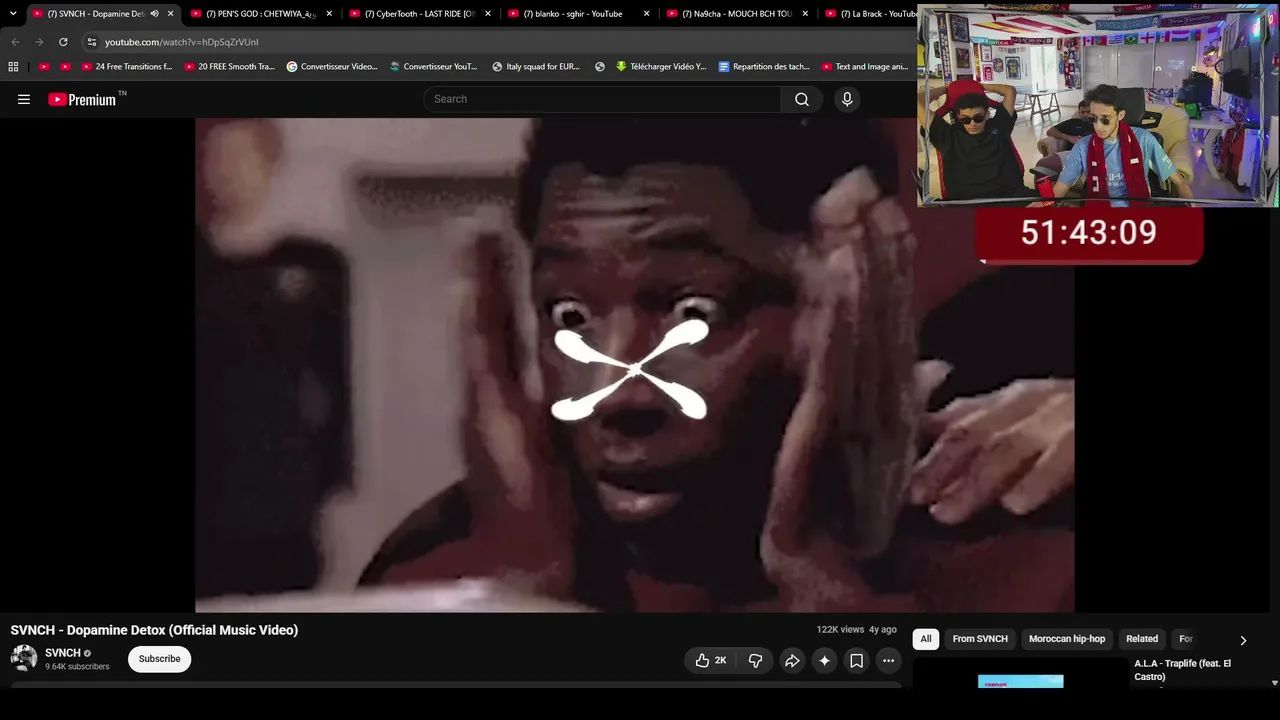Show more filter chips with right chevron
1280x720 pixels.
click(x=1243, y=640)
